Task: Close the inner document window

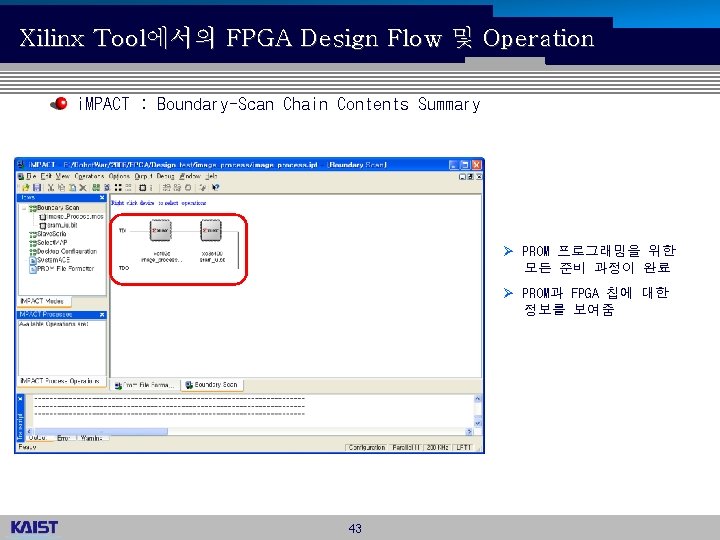Action: 478,176
